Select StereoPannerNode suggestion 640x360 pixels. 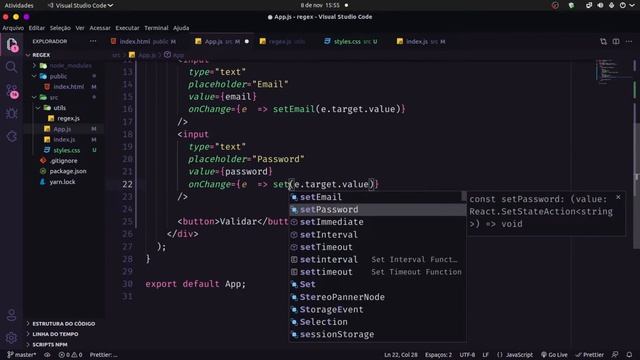pos(377,297)
